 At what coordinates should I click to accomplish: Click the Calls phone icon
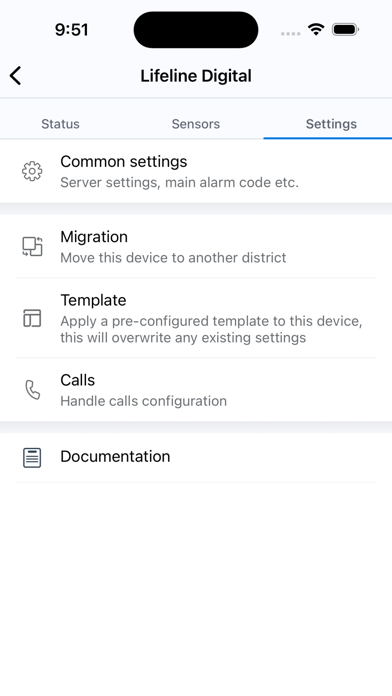coord(32,390)
